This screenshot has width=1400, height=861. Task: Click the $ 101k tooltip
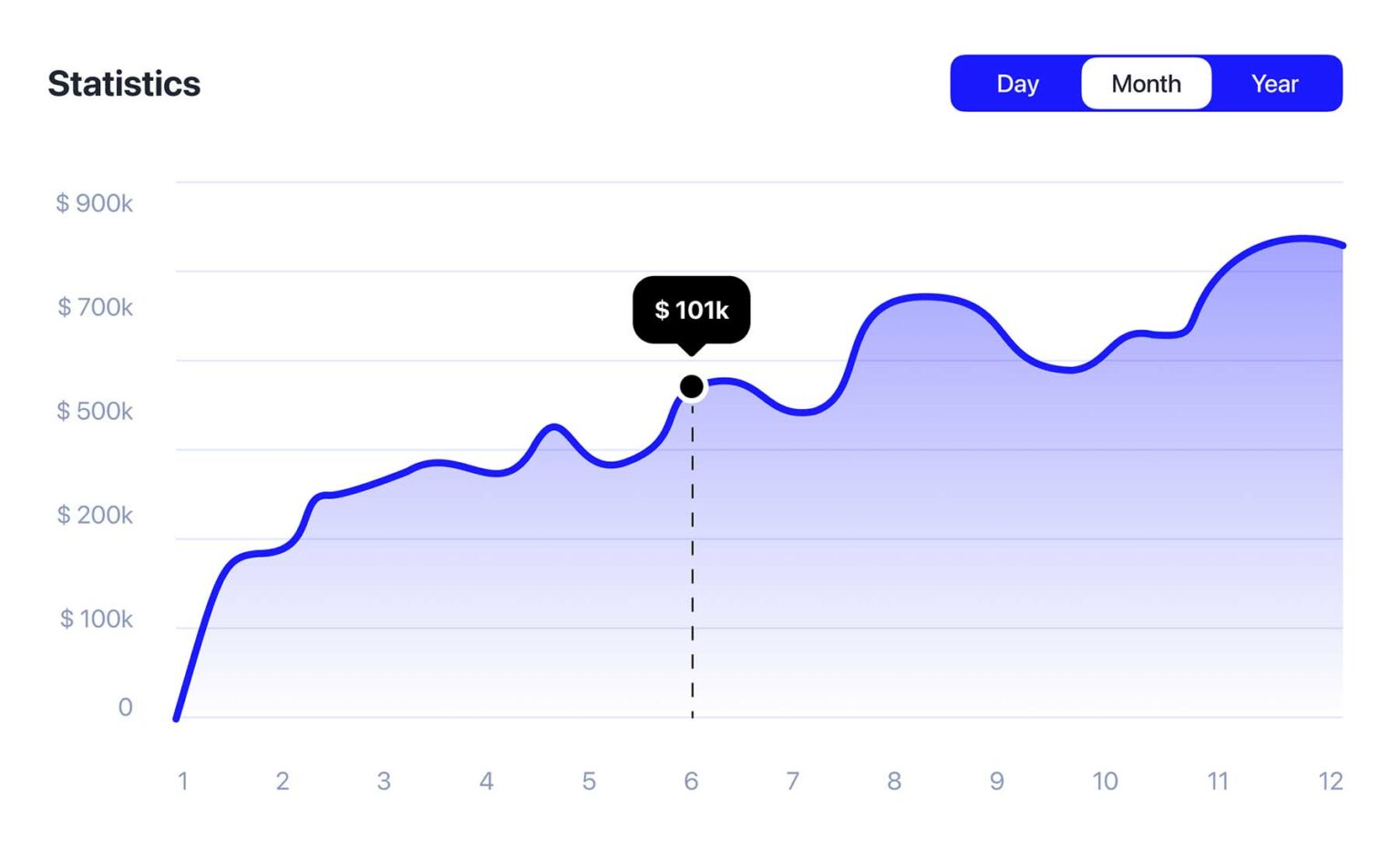pyautogui.click(x=692, y=310)
